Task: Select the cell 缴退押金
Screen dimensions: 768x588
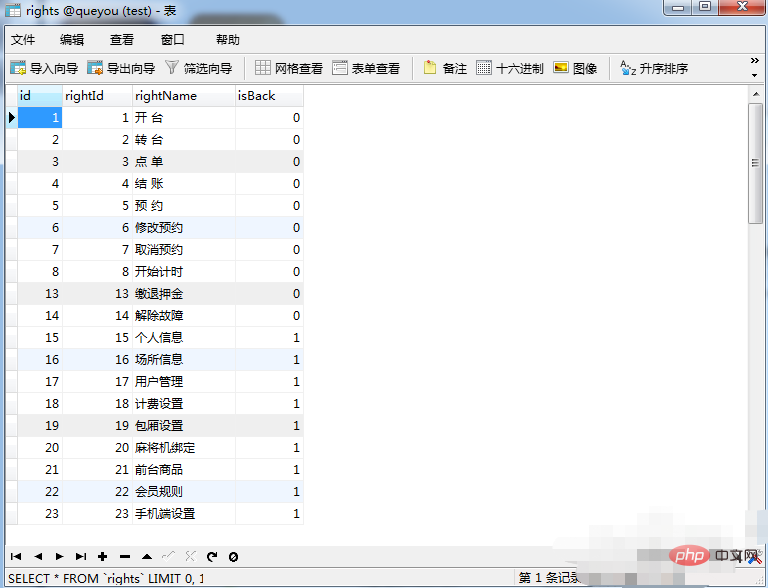Action: pyautogui.click(x=184, y=294)
